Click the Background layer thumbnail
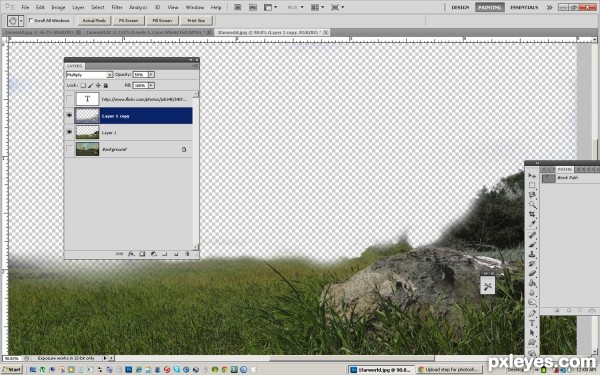 click(87, 149)
